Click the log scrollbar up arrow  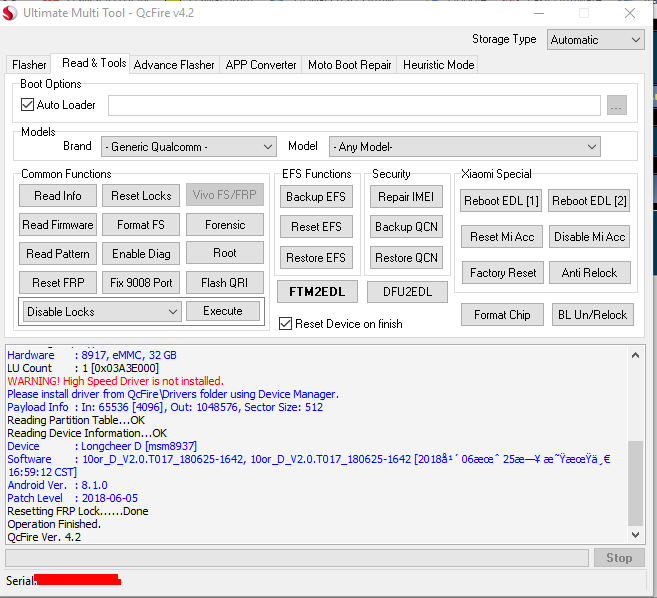[636, 355]
